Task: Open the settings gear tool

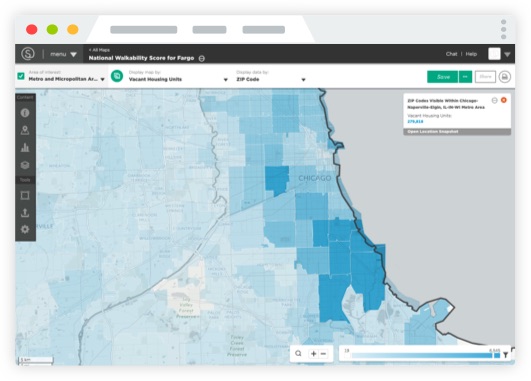Action: click(25, 229)
